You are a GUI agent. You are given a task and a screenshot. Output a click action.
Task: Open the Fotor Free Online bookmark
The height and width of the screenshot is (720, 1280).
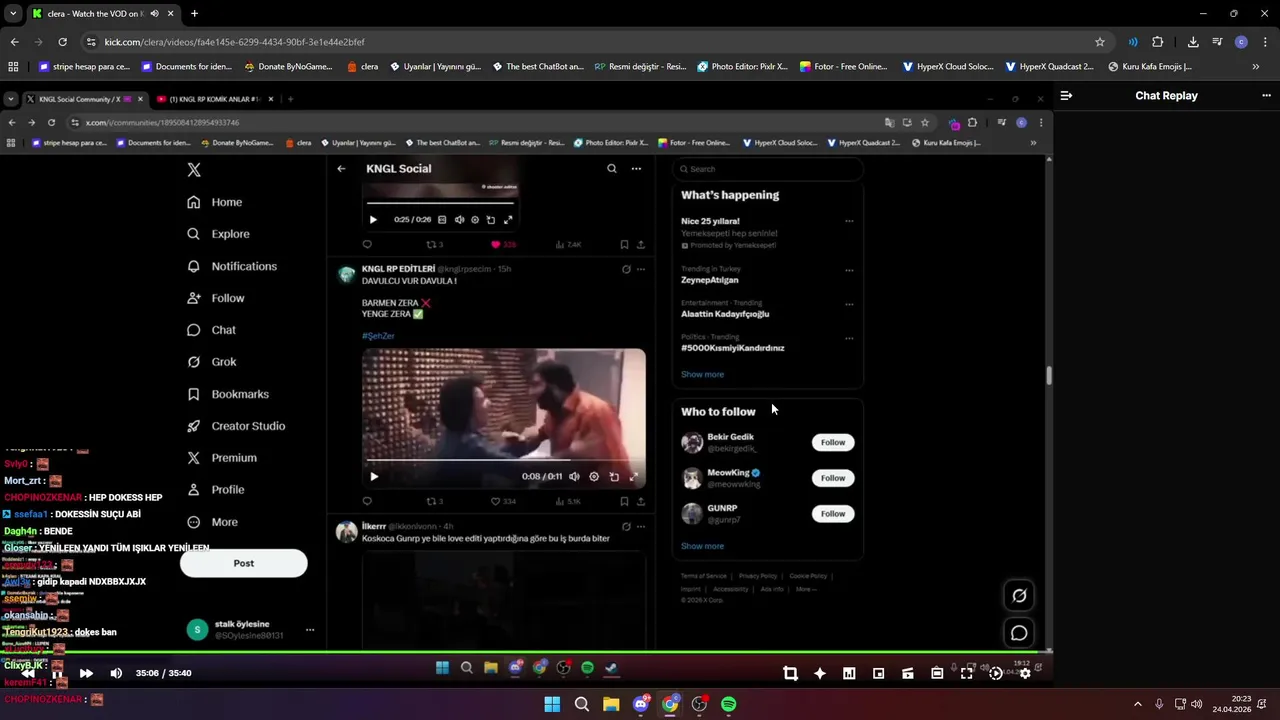(844, 67)
